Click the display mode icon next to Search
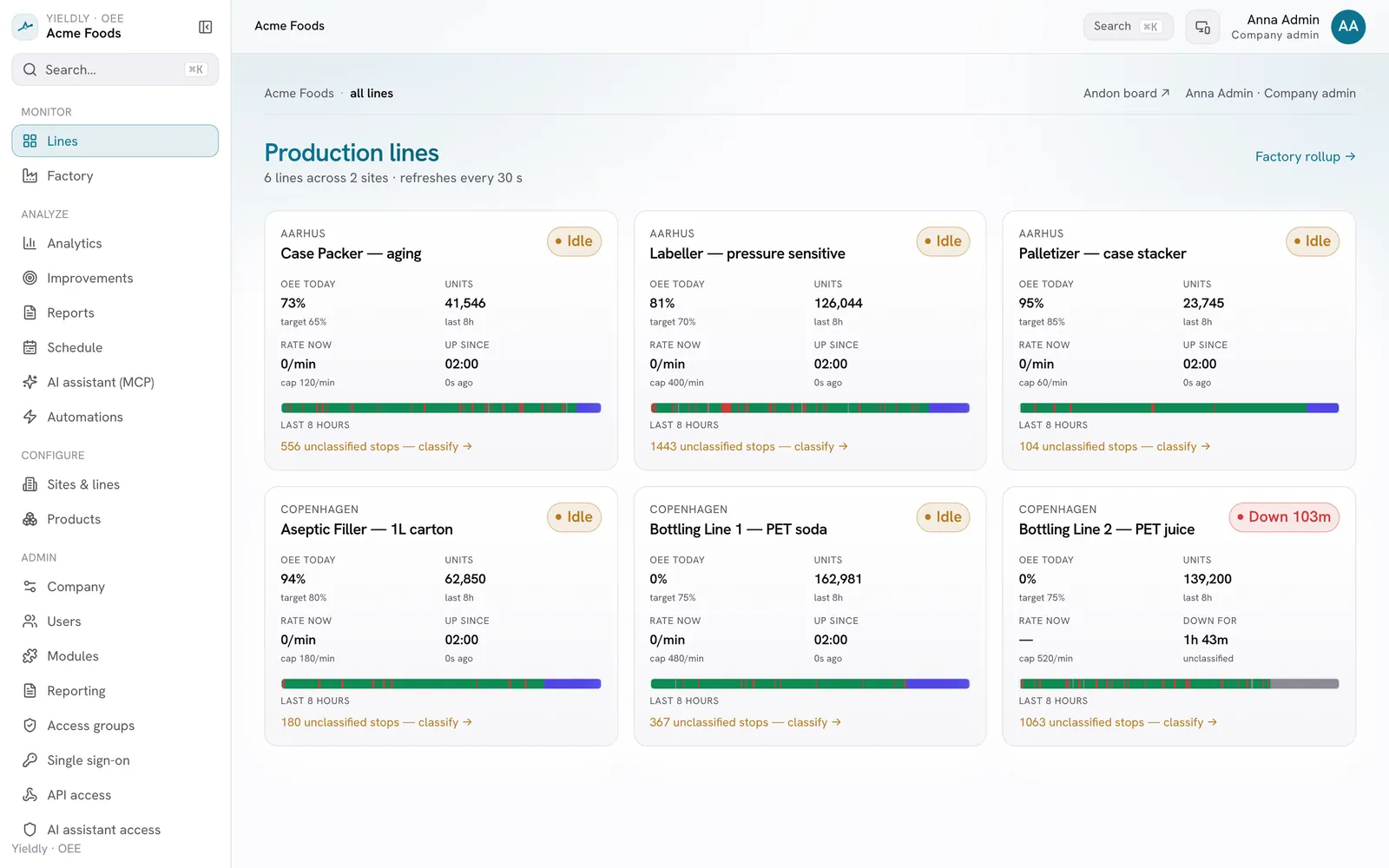This screenshot has height=868, width=1389. (1202, 27)
